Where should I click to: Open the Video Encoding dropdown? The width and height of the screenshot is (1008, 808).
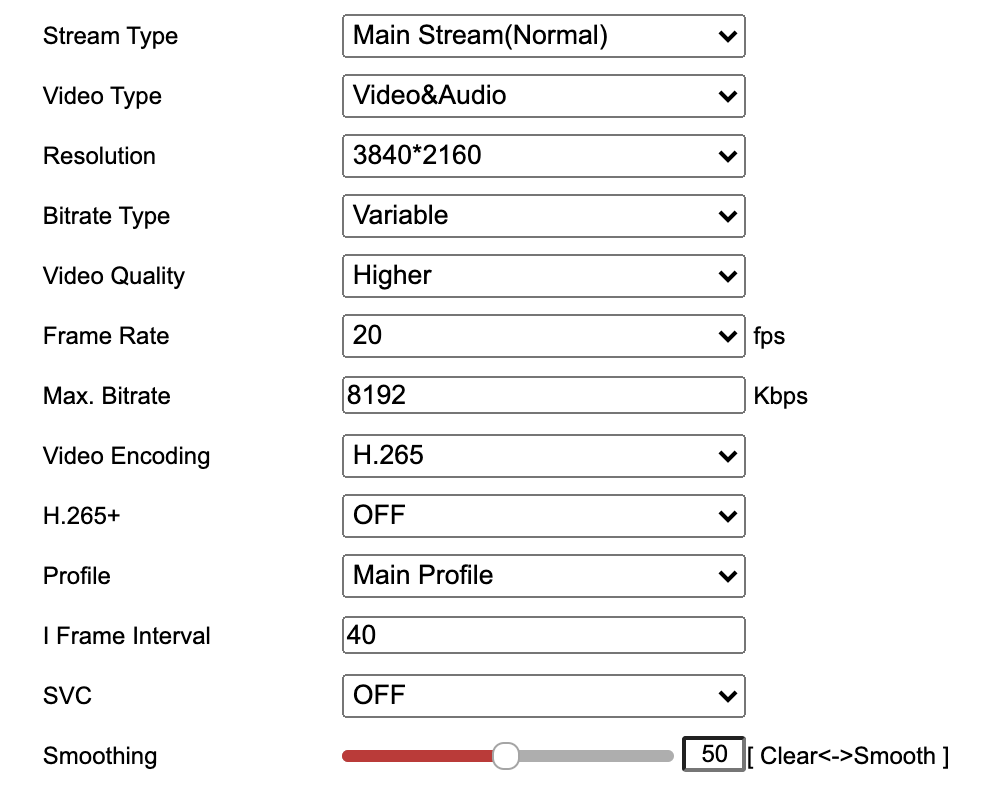[x=543, y=456]
